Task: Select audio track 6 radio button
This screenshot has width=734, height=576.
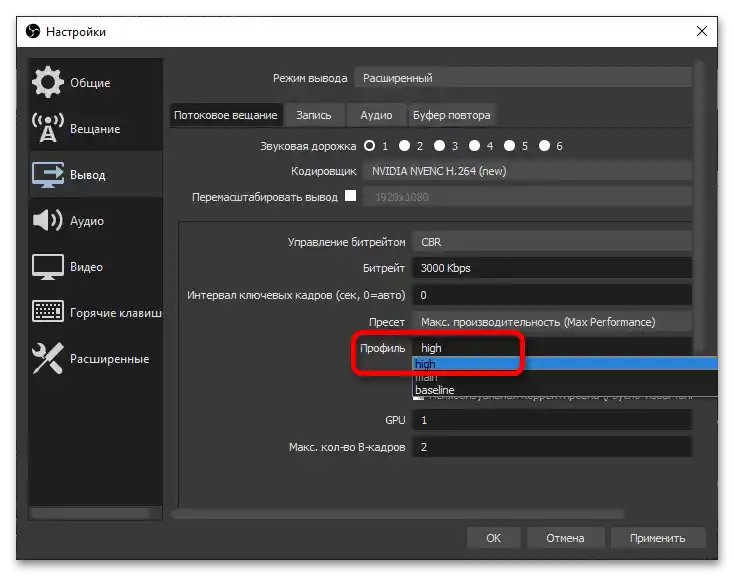Action: click(544, 146)
